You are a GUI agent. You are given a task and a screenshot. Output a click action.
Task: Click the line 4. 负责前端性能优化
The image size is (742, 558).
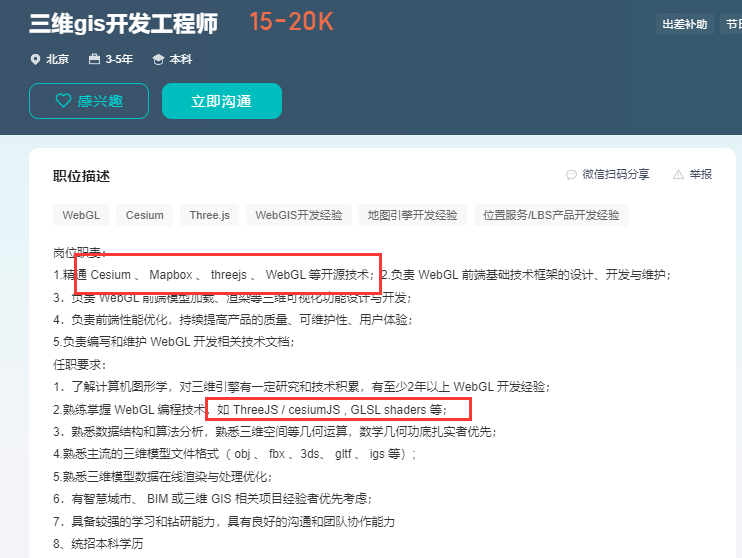point(233,320)
